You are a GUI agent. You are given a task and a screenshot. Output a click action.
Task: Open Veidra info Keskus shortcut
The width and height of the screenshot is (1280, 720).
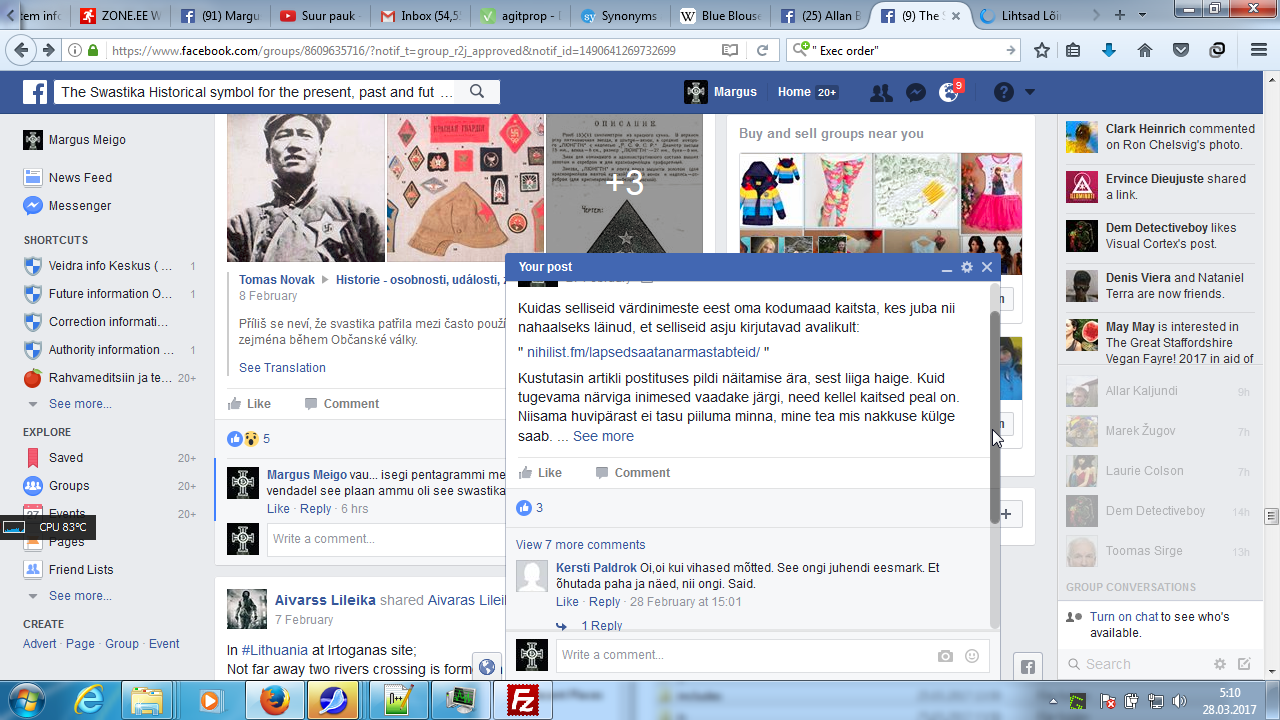110,266
